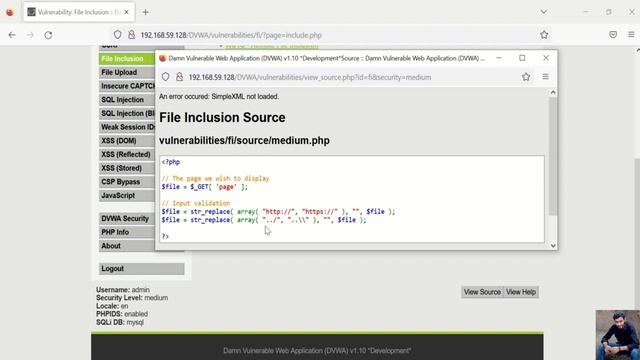Open PHP Info sidebar item
This screenshot has width=640, height=360.
127,232
